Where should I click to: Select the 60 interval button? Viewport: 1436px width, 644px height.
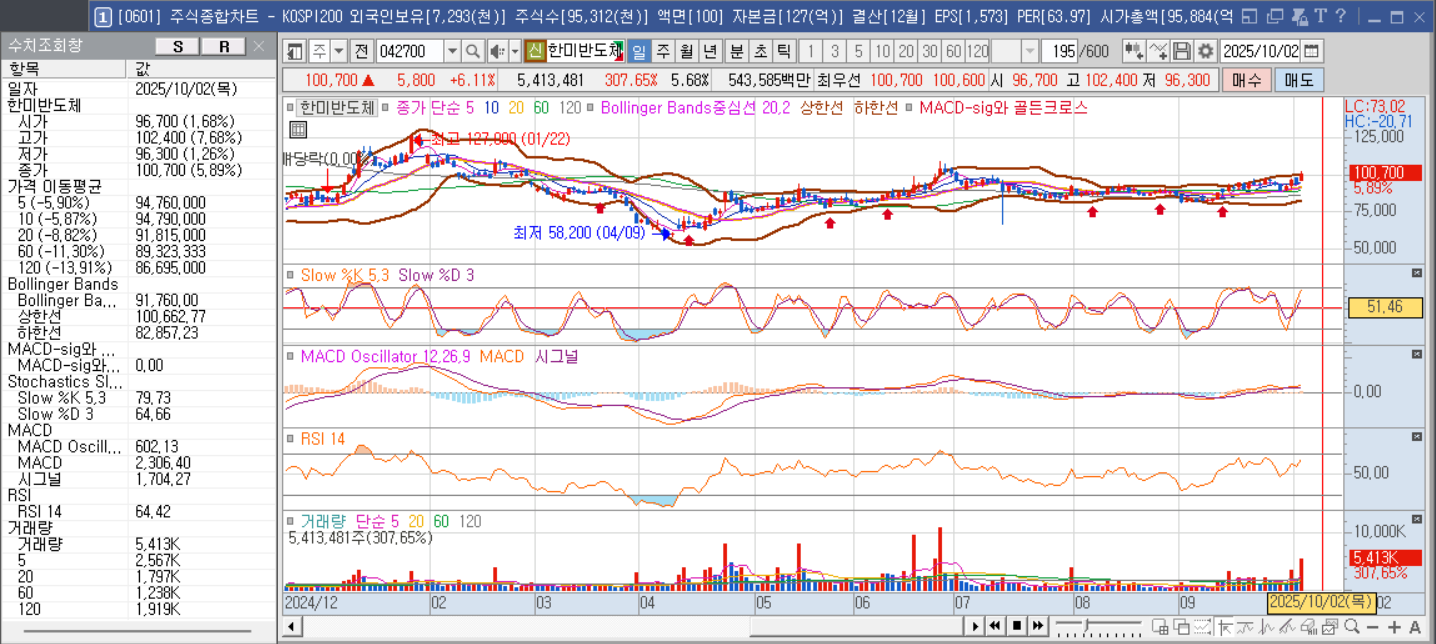tap(953, 52)
